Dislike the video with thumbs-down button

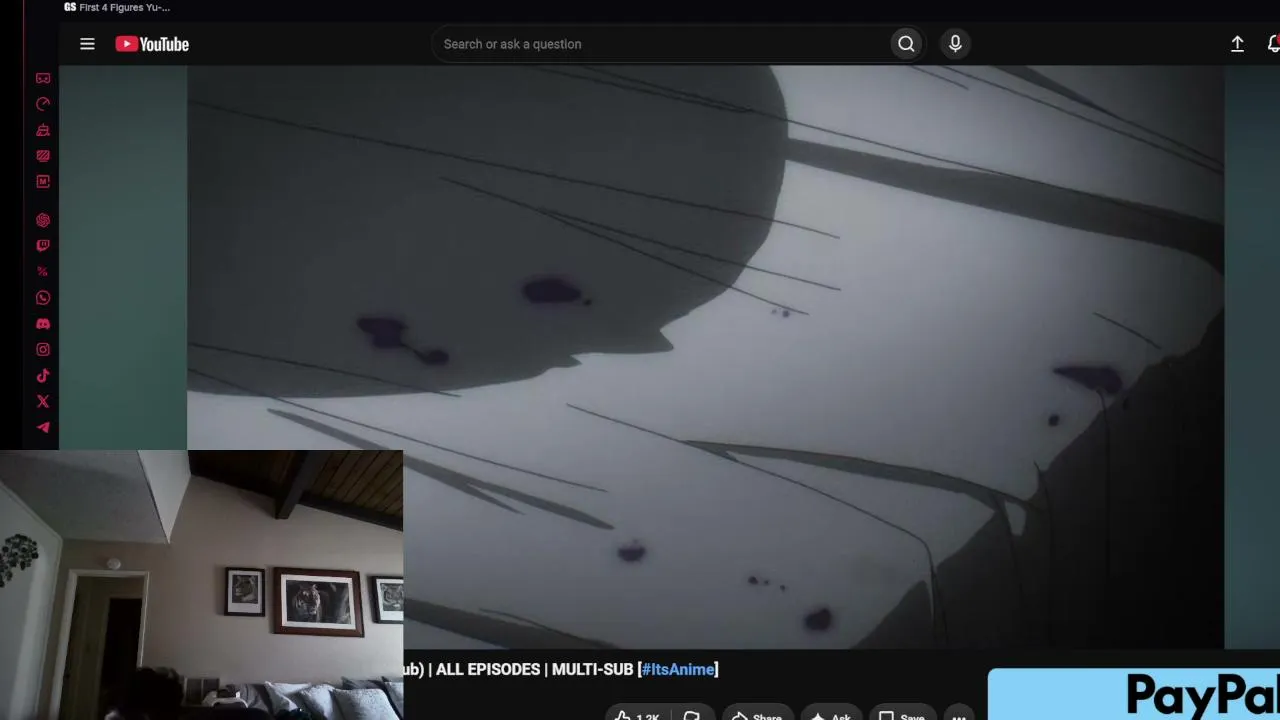pos(691,716)
